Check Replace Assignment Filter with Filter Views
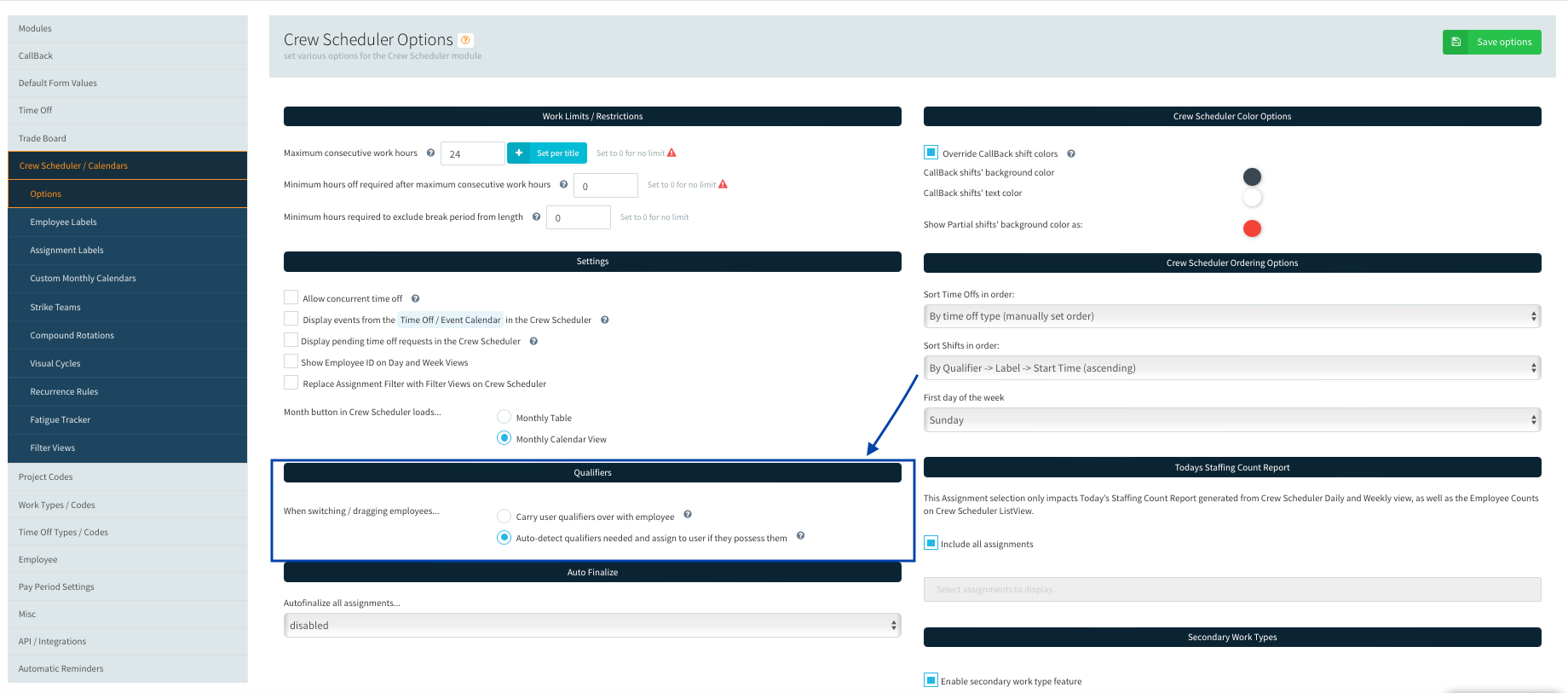Image resolution: width=1568 pixels, height=693 pixels. 291,383
